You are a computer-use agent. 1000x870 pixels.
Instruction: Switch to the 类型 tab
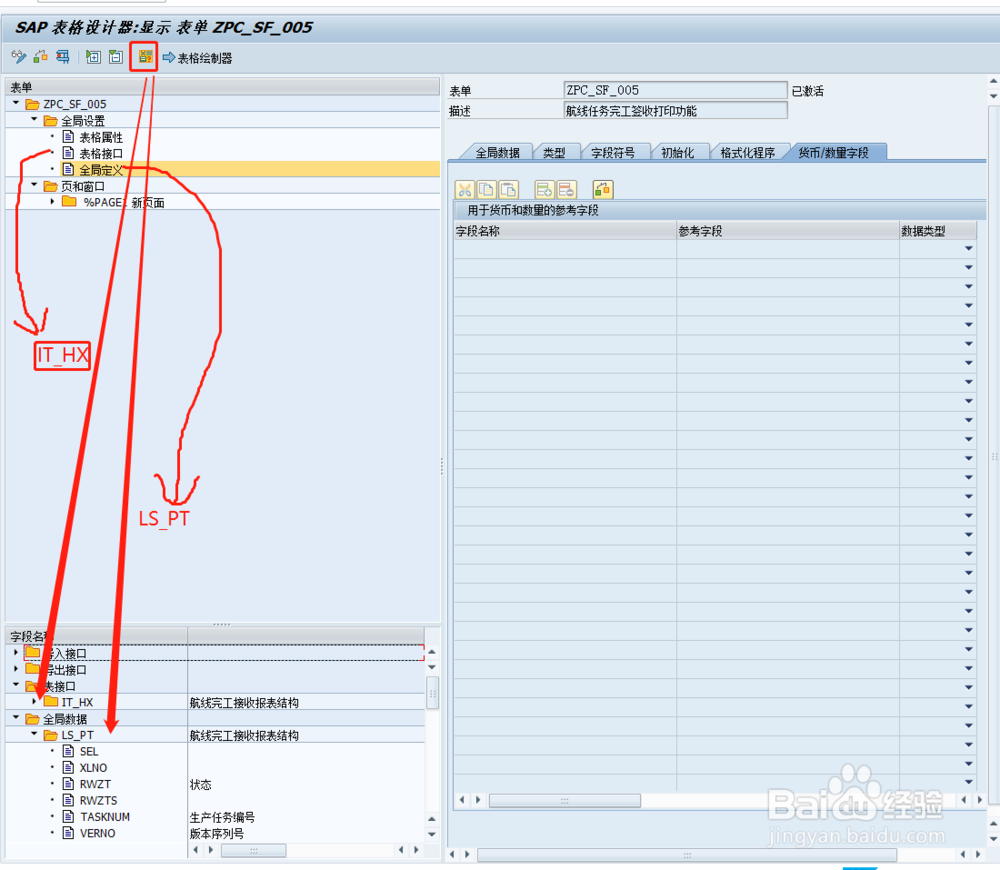[x=556, y=151]
